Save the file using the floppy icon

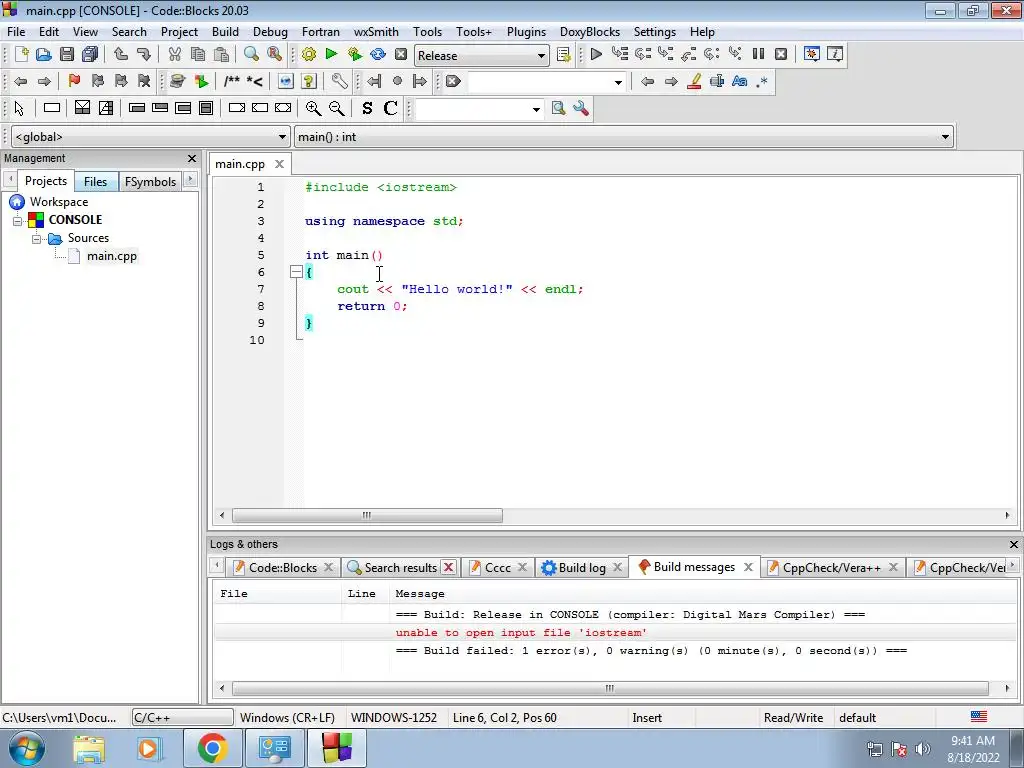[x=67, y=54]
